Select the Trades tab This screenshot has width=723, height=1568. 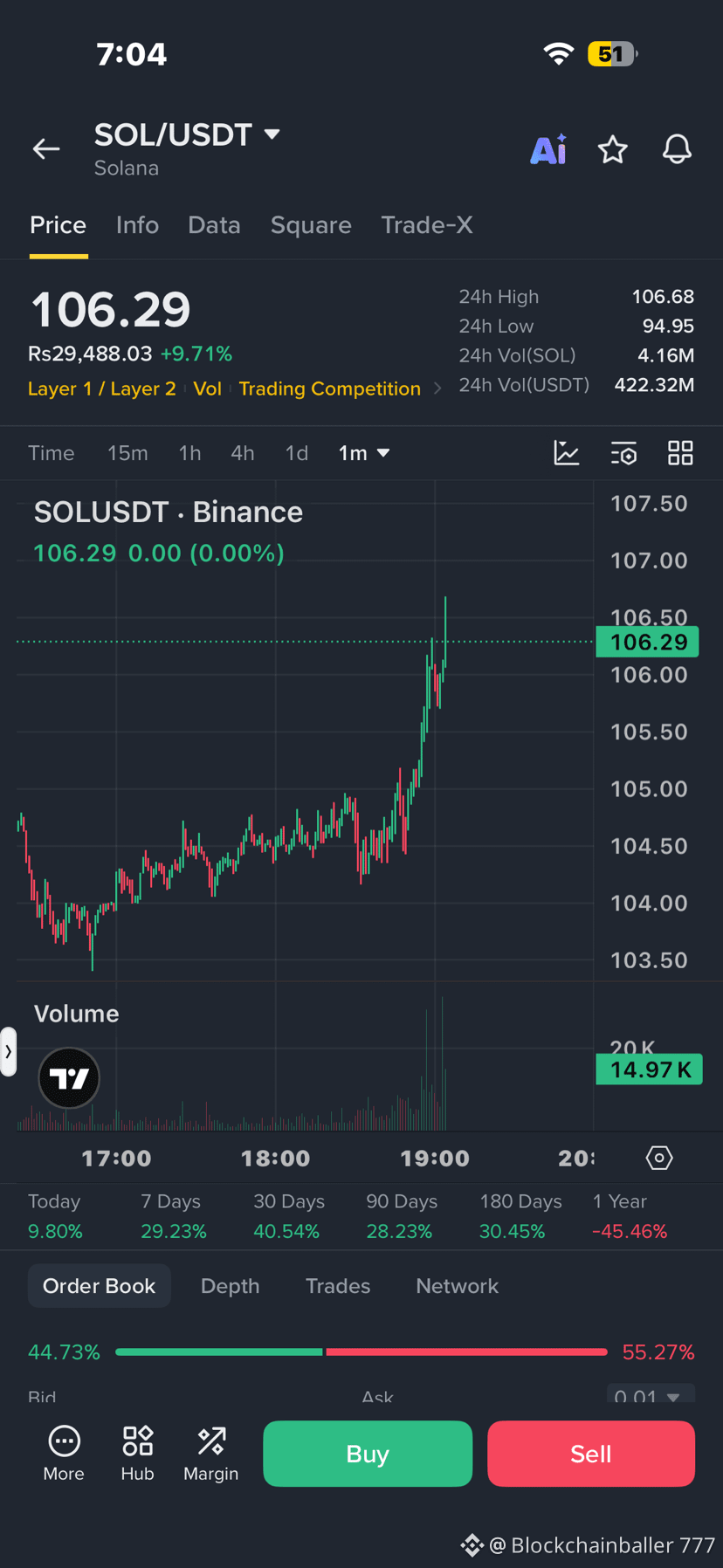pos(338,1286)
